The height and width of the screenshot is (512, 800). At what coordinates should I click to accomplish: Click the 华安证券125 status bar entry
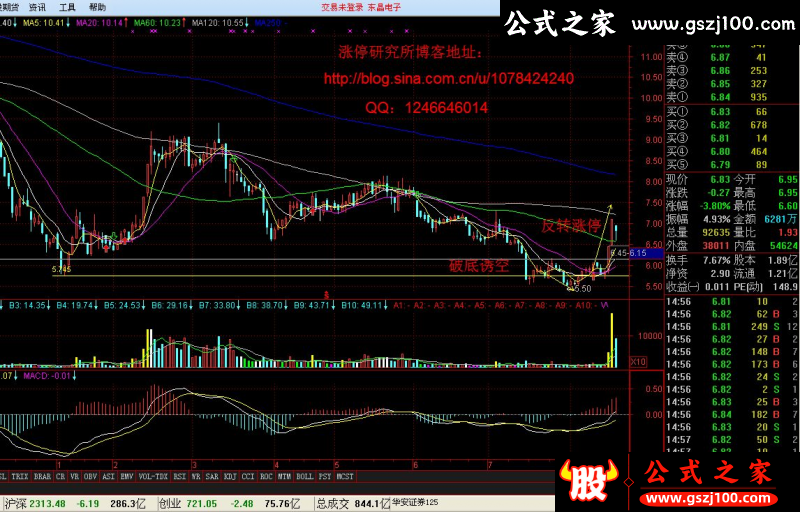tap(415, 504)
